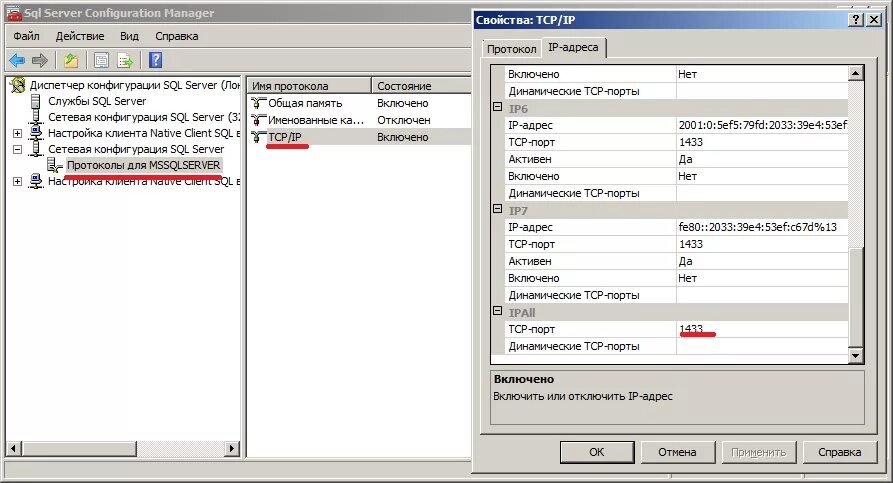Click the Forward arrow toolbar icon
Viewport: 893px width, 483px height.
40,60
